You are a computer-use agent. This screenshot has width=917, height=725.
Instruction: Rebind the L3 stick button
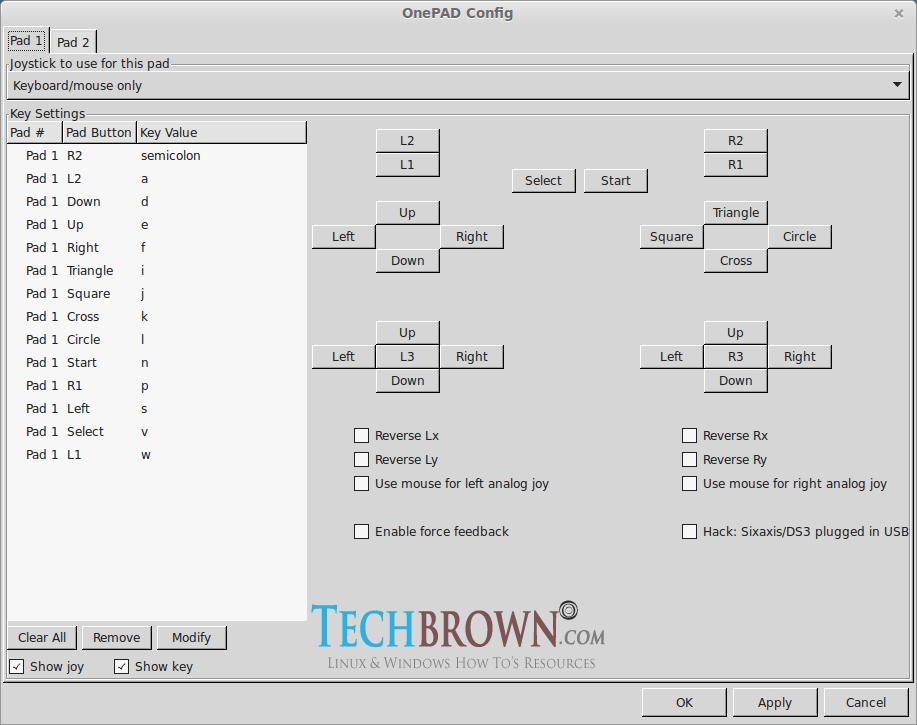point(407,356)
